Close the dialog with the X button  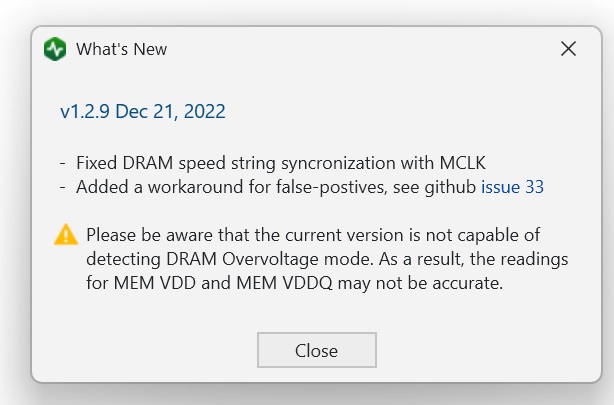(568, 49)
